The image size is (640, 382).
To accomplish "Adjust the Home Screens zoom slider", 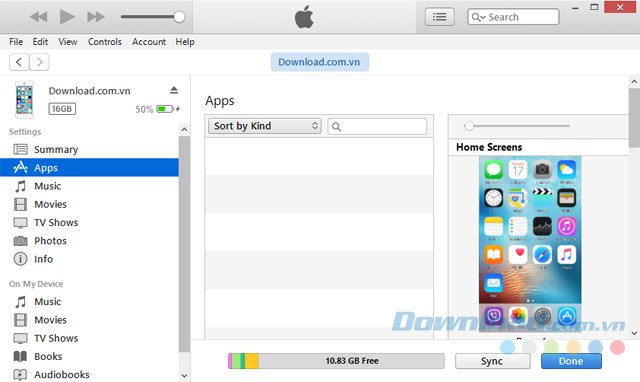I will pos(469,126).
